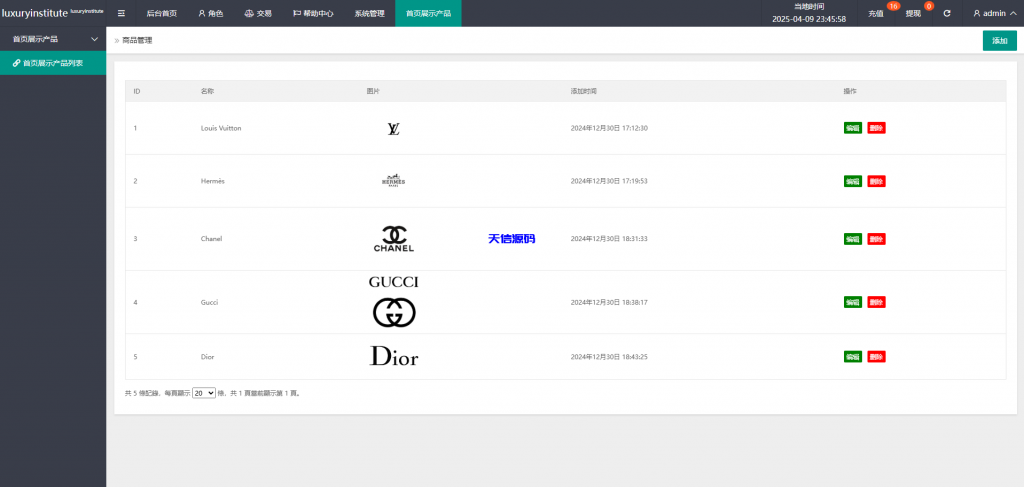The width and height of the screenshot is (1024, 487).
Task: Delete the Gucci row
Action: point(876,302)
